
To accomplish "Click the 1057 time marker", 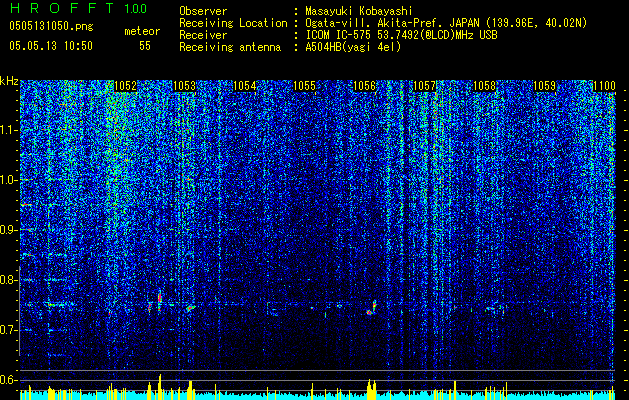I will pyautogui.click(x=424, y=86).
